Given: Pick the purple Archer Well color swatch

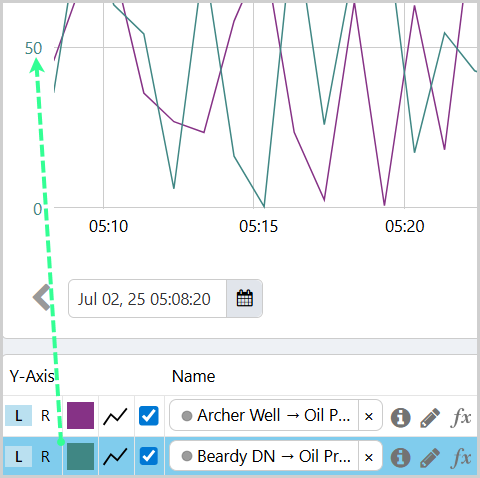Looking at the screenshot, I should 80,415.
